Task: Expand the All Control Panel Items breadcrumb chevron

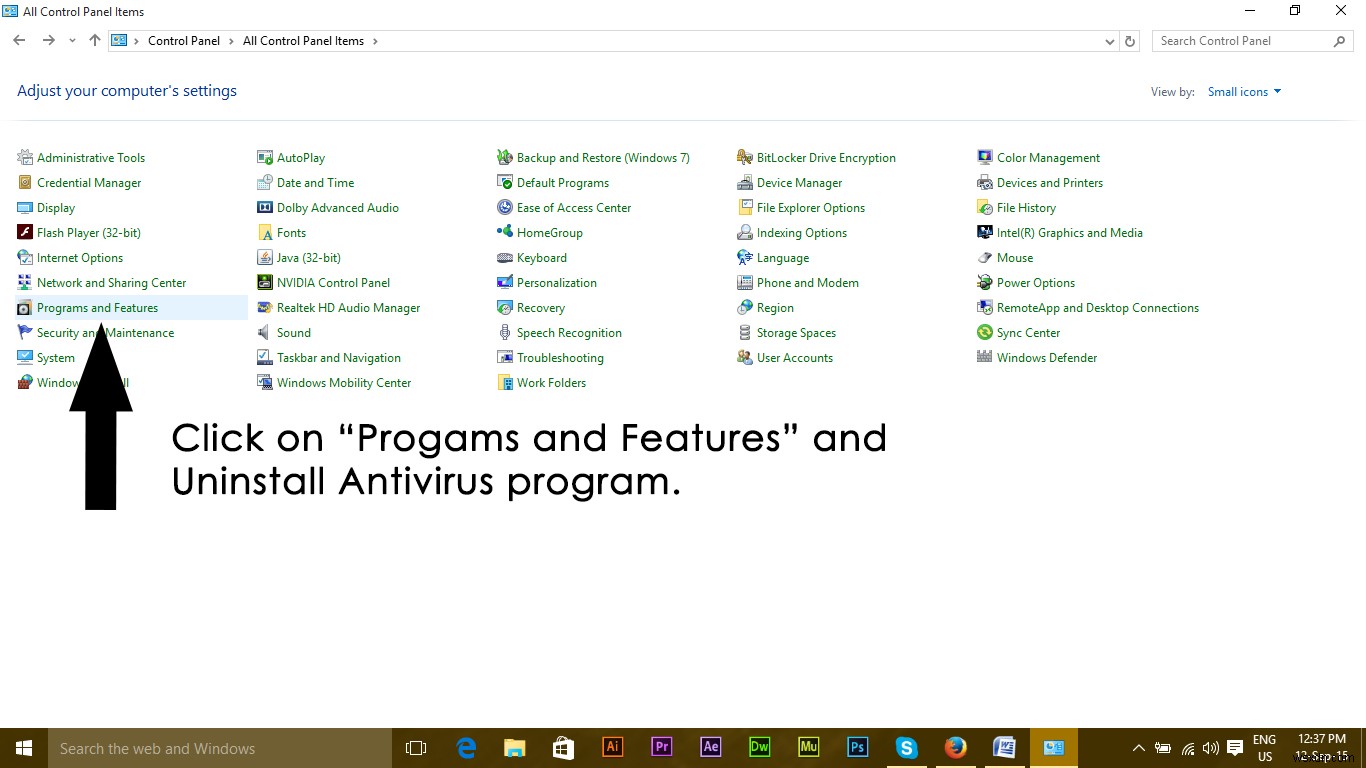Action: (x=375, y=41)
